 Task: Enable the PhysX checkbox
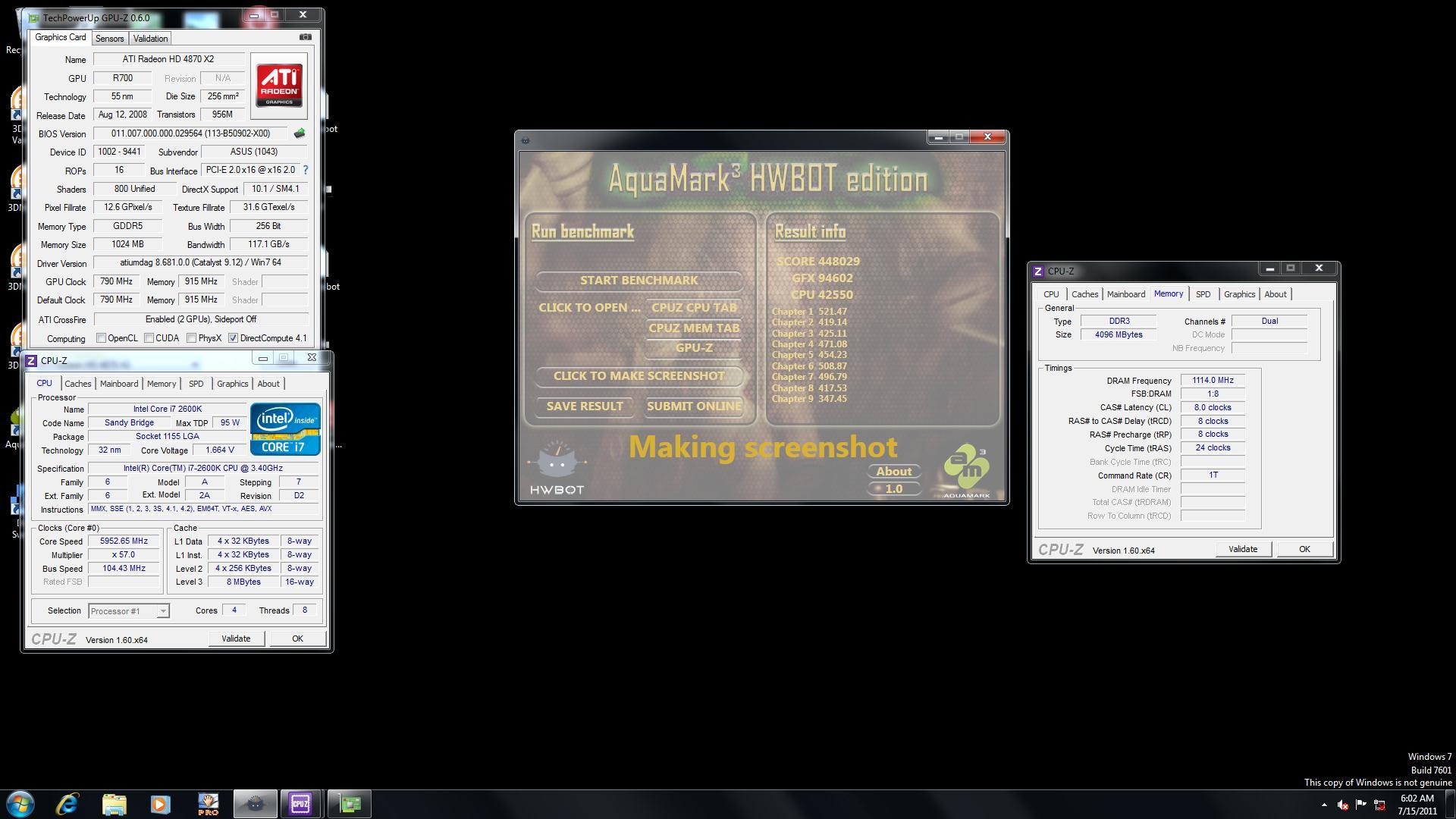pyautogui.click(x=192, y=338)
